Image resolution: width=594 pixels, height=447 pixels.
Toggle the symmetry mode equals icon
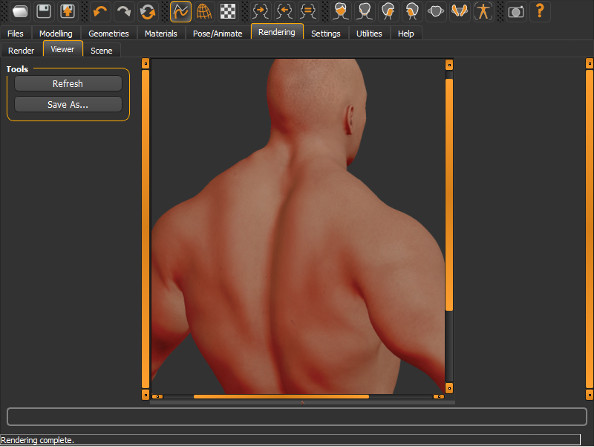(x=308, y=11)
